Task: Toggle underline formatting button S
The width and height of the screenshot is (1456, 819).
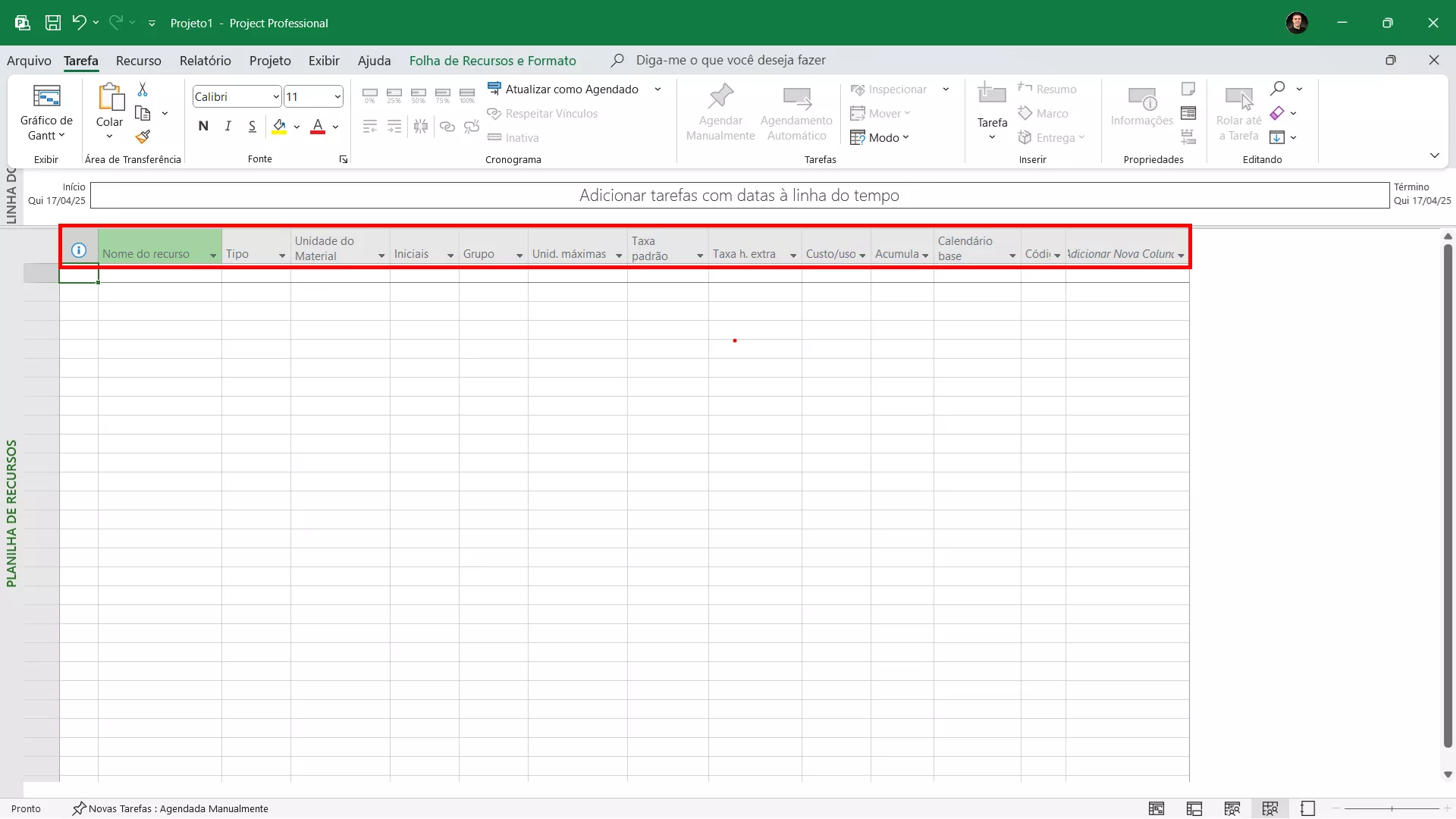Action: (x=252, y=127)
